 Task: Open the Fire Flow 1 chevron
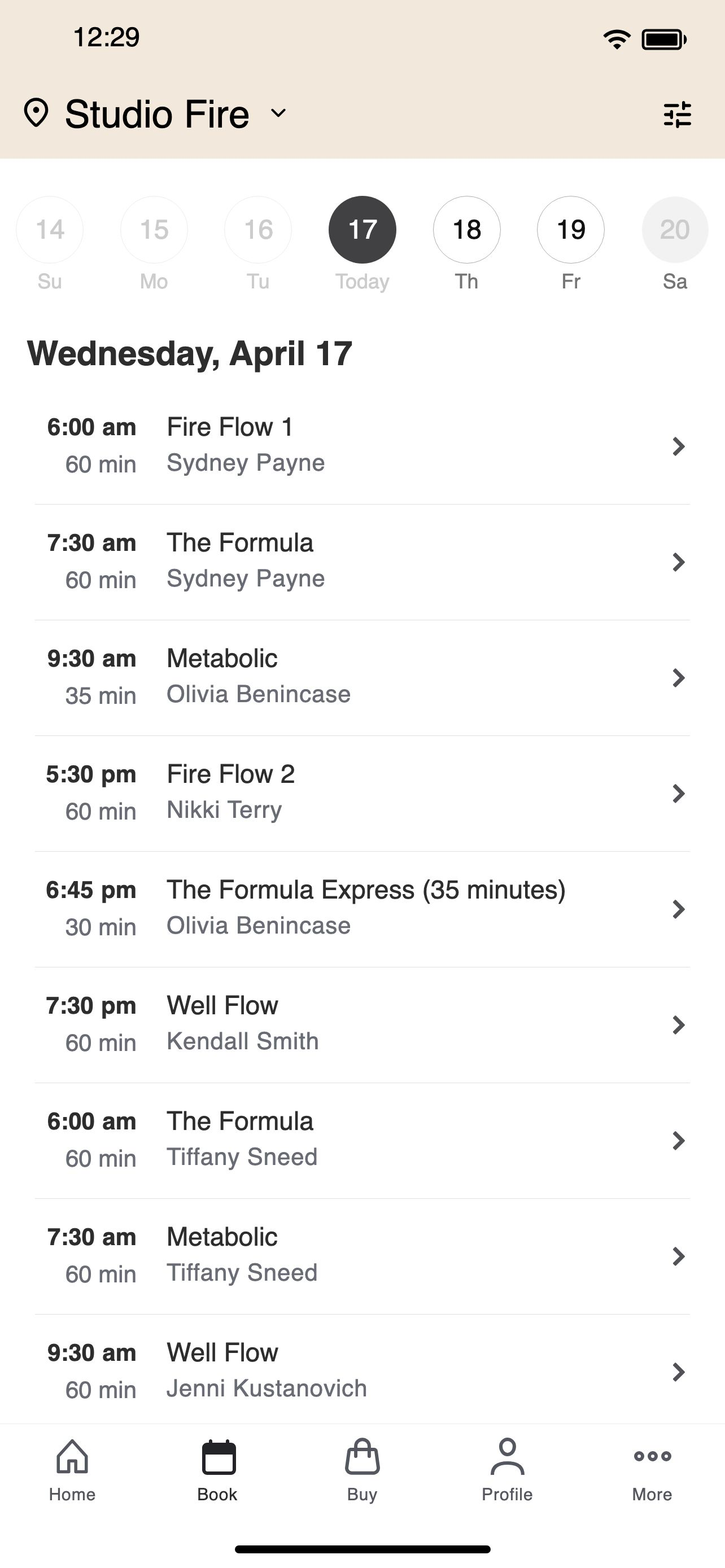[678, 446]
